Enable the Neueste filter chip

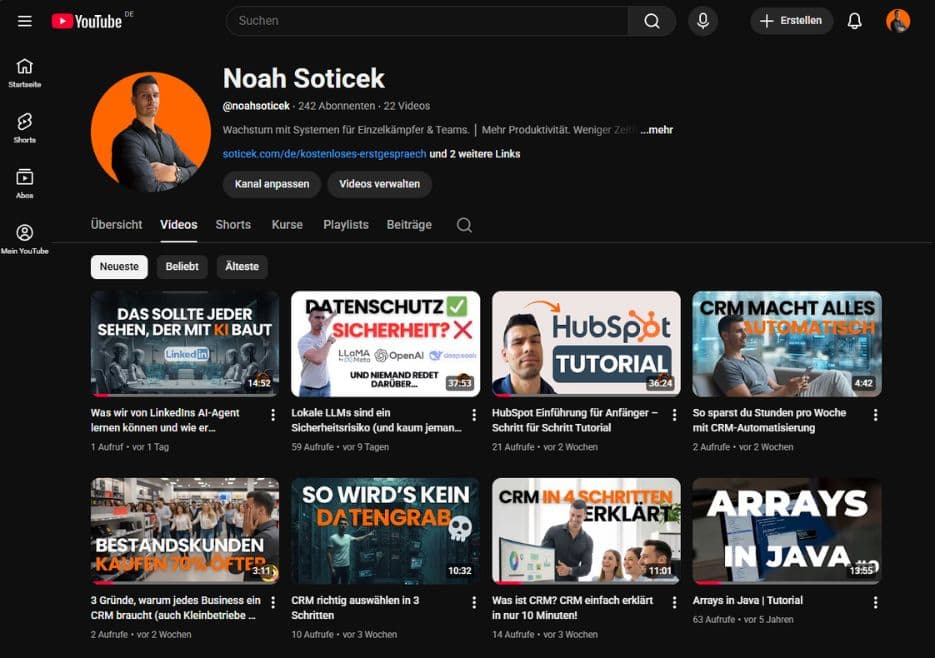pos(119,266)
